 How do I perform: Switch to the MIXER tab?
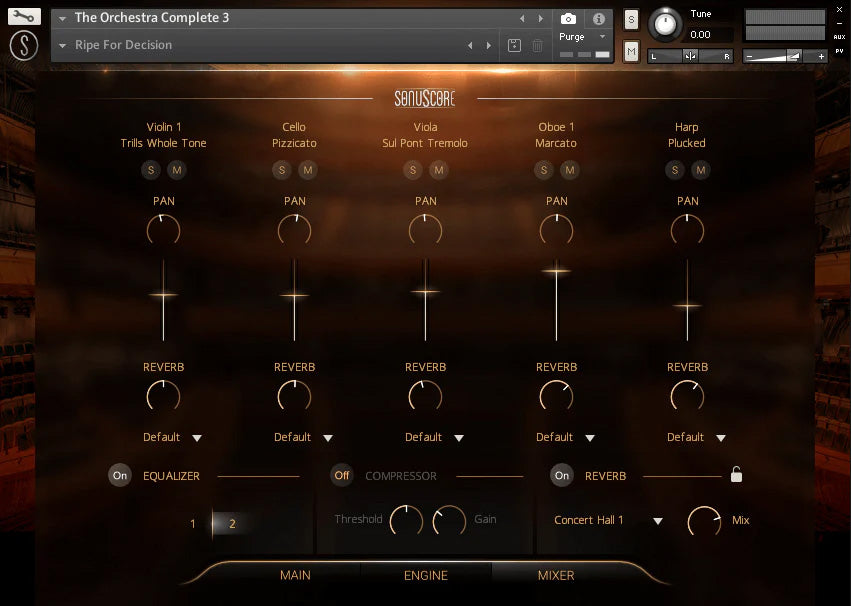coord(556,575)
